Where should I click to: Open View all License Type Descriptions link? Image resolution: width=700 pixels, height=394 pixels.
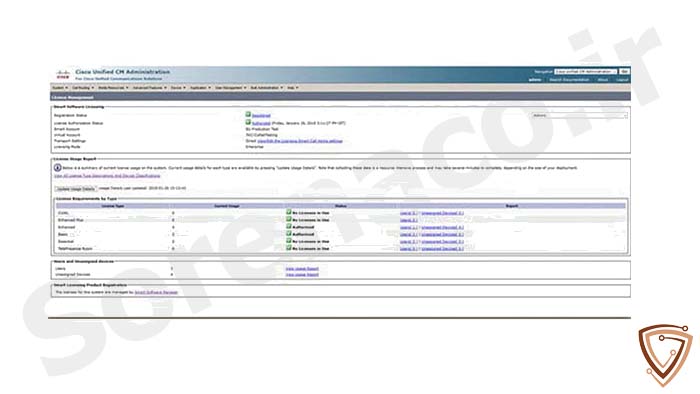click(107, 176)
